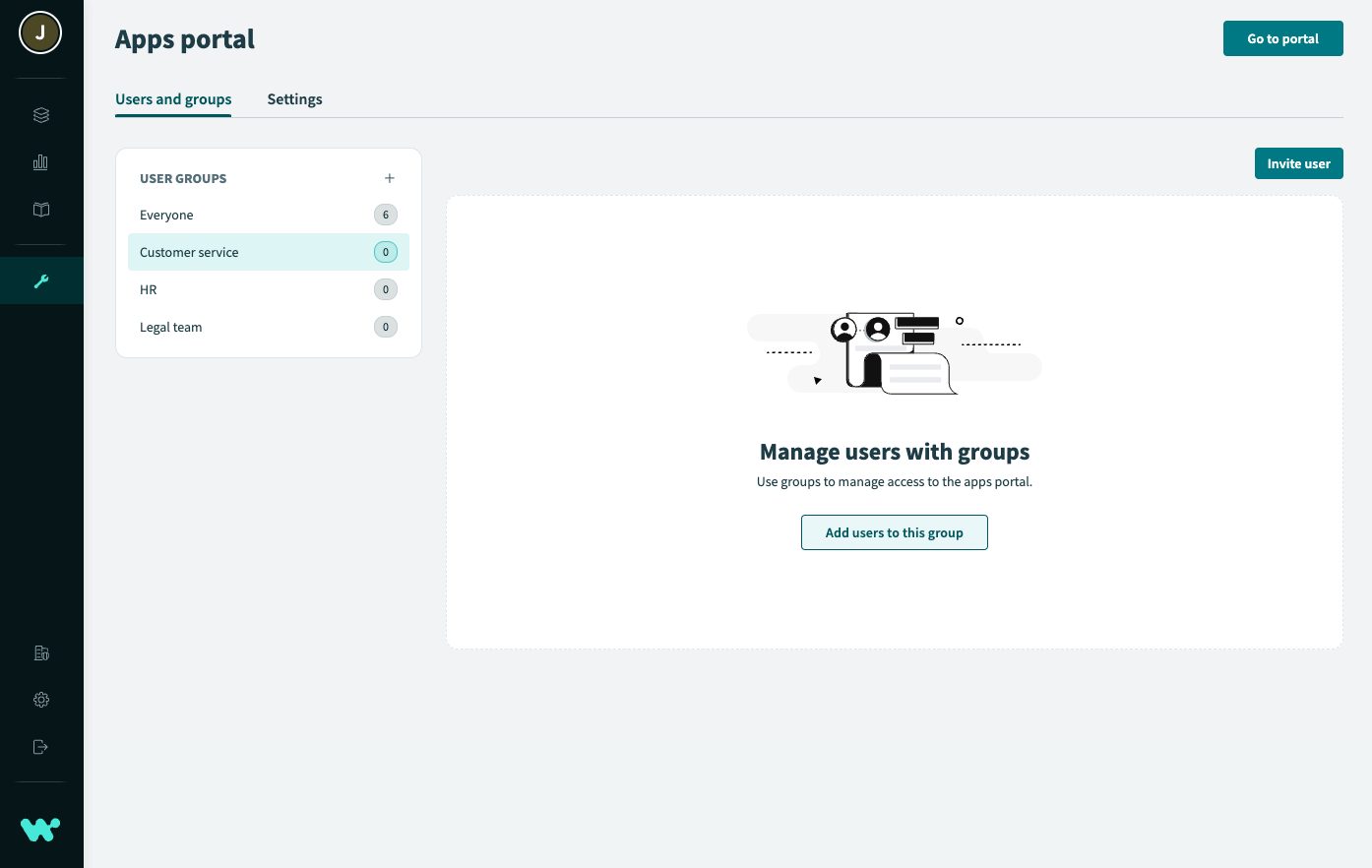This screenshot has width=1372, height=868.
Task: Select the HR user group
Action: 149,290
